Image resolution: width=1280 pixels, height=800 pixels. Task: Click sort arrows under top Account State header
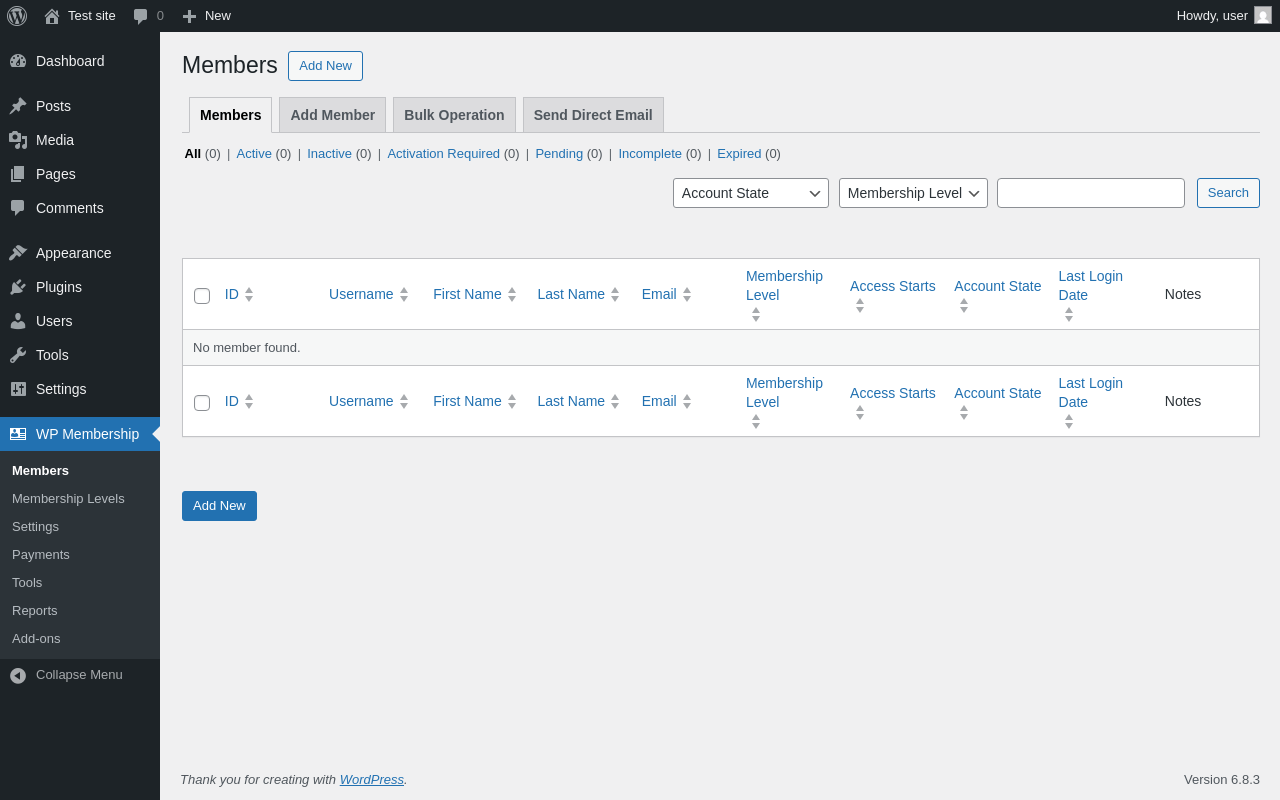(964, 305)
